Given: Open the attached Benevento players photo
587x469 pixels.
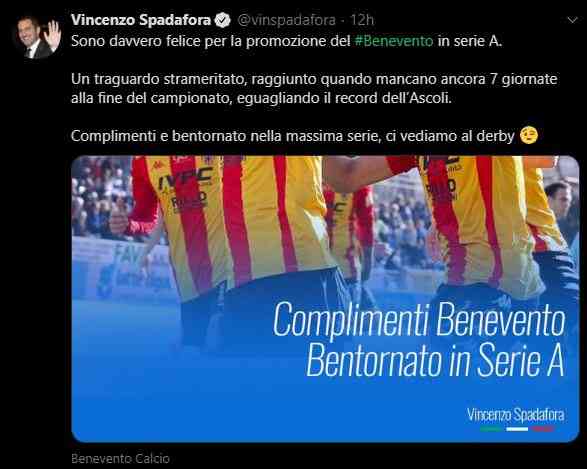Looking at the screenshot, I should (x=325, y=299).
